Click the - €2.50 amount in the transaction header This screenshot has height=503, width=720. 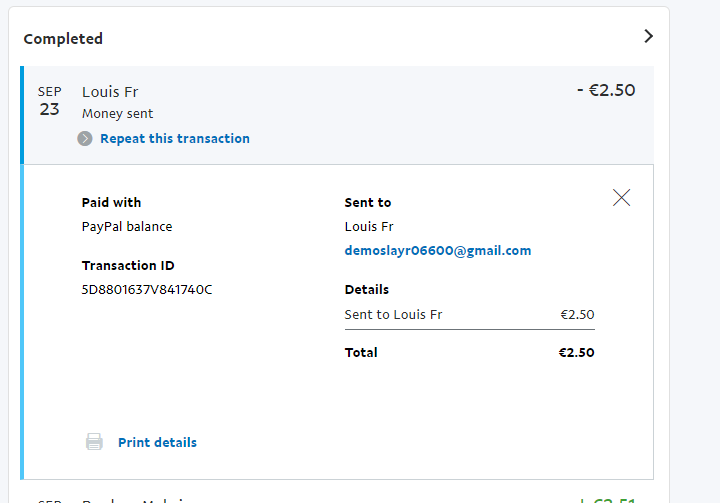click(606, 90)
